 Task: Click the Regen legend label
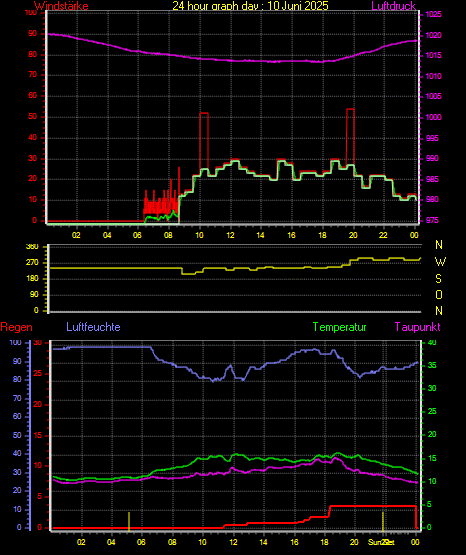click(16, 327)
